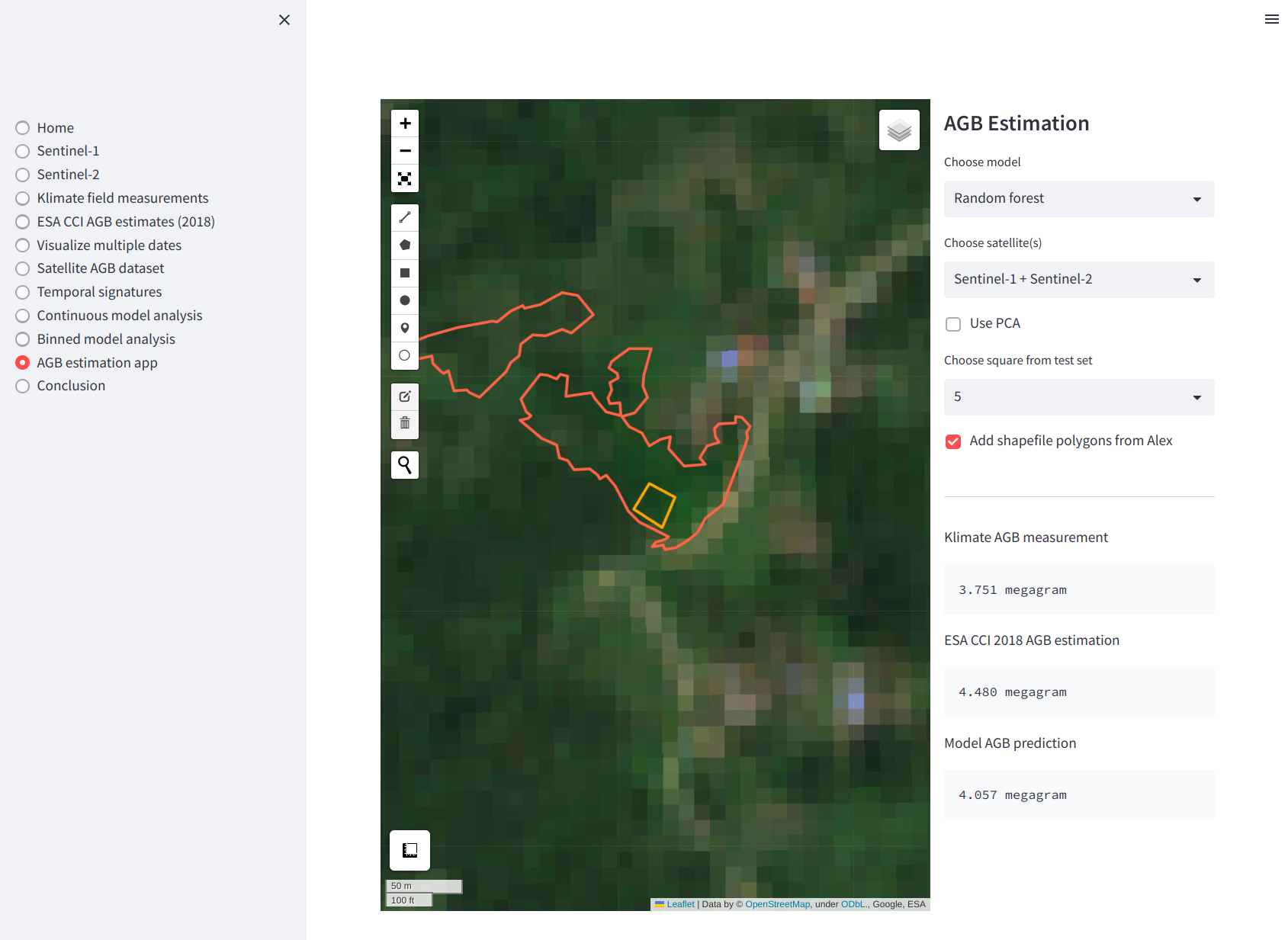
Task: Choose ESA CCI AGB estimates (2018)
Action: 115,222
